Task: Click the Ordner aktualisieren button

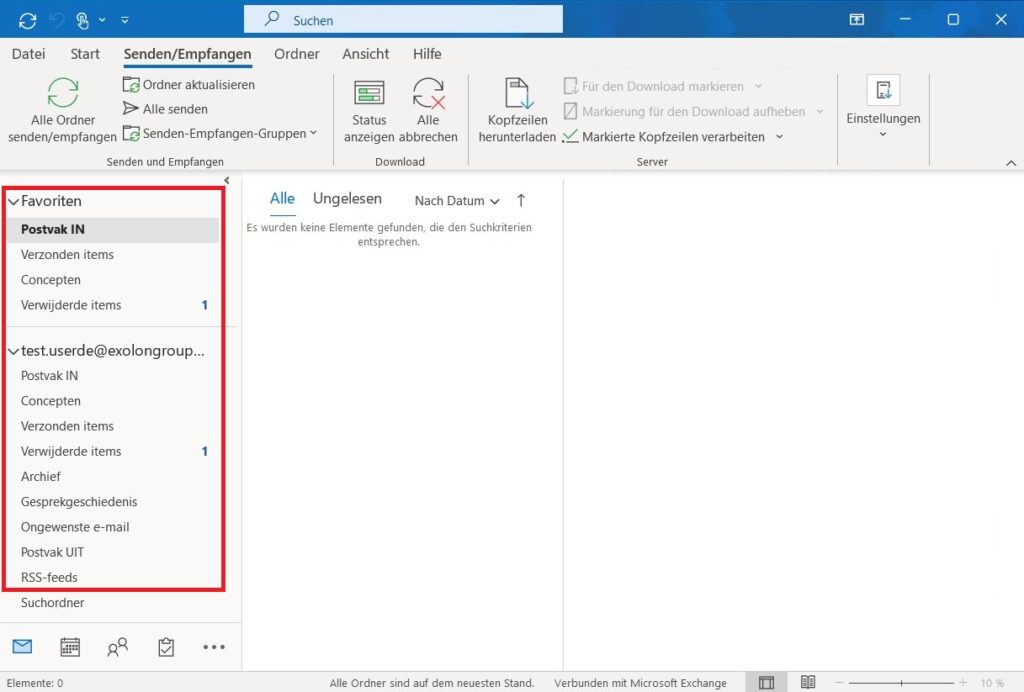Action: (x=189, y=85)
